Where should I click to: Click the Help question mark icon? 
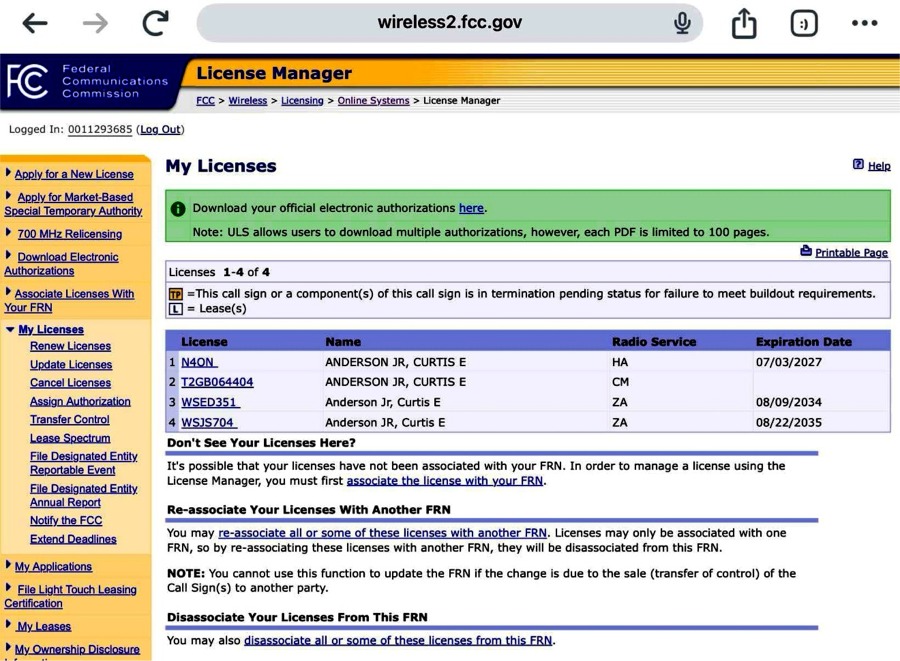click(x=858, y=165)
